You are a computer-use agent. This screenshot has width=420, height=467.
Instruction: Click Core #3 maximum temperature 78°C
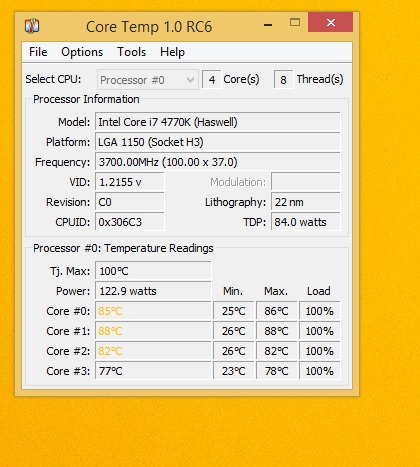tap(276, 371)
